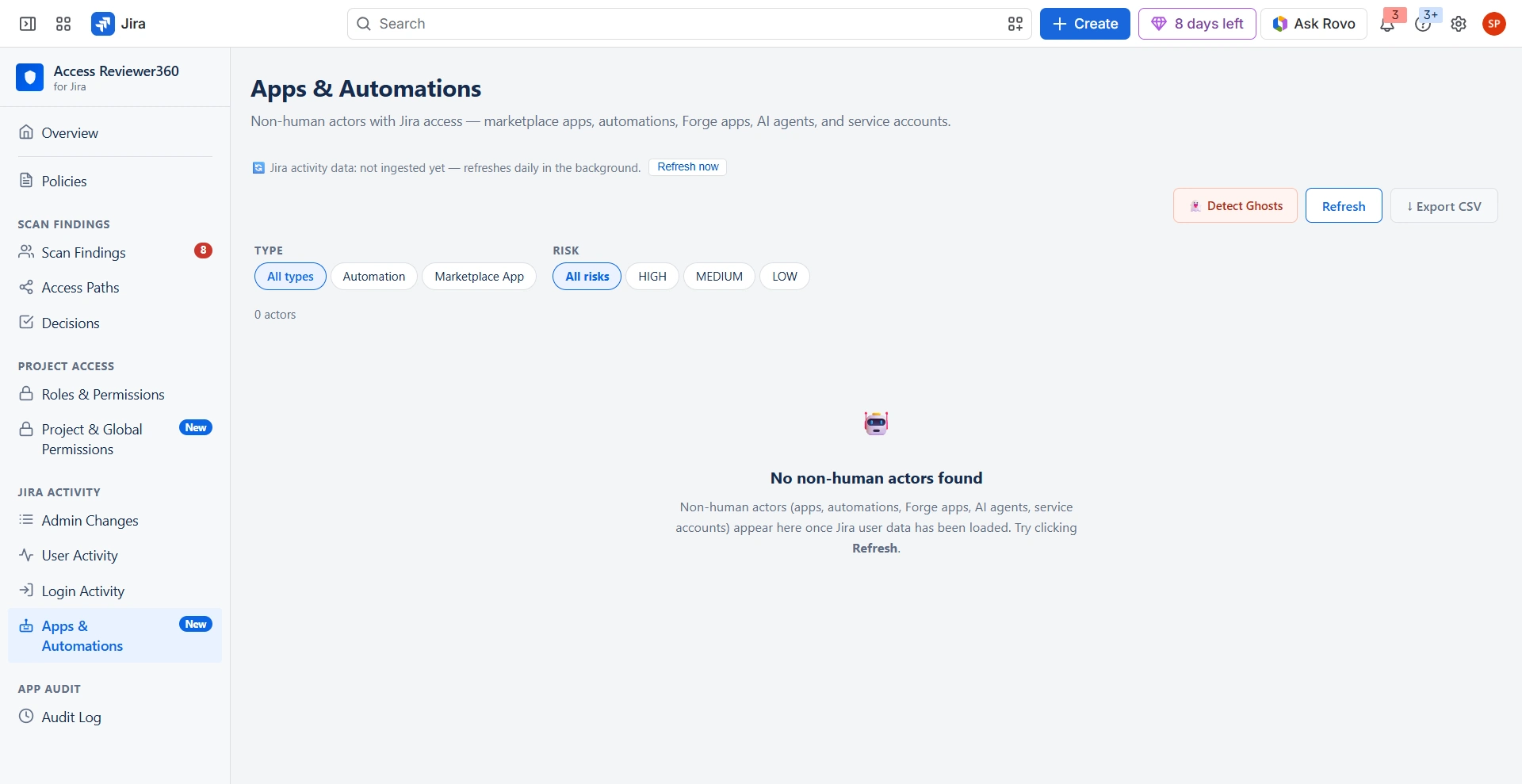
Task: Click the refresh icon beside Jira activity data
Action: point(258,167)
